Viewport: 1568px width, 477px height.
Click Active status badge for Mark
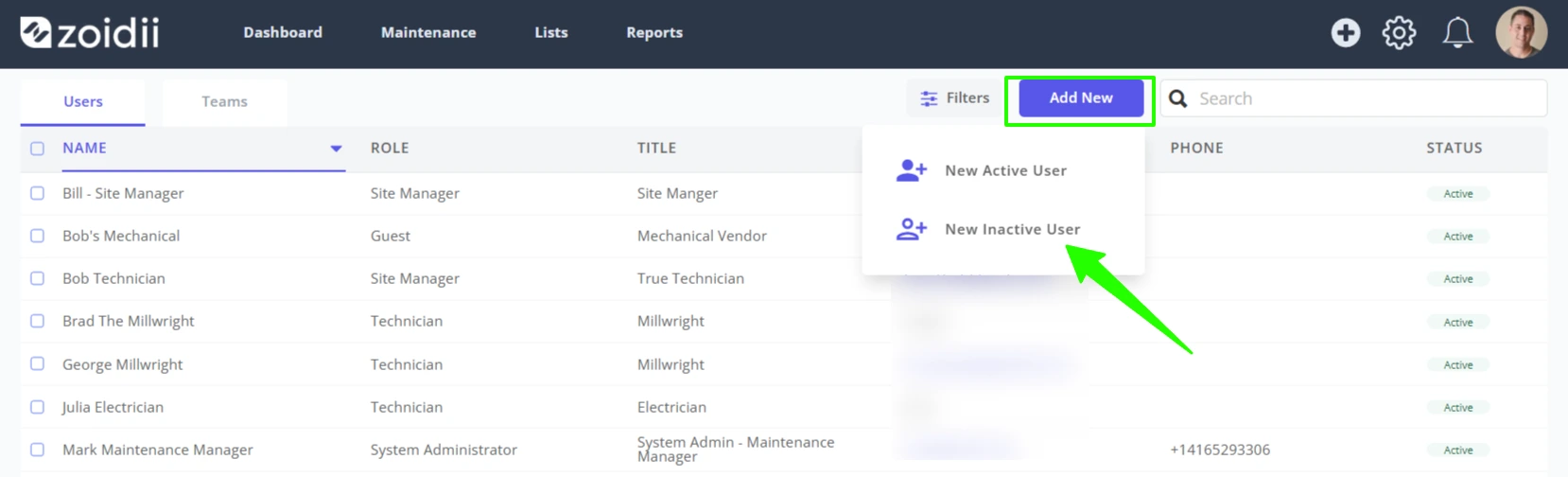[1457, 450]
